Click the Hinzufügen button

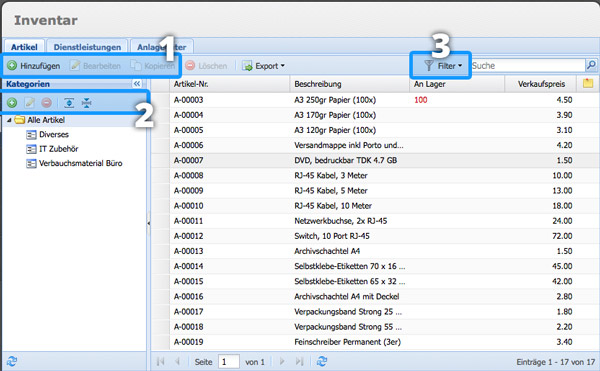click(34, 66)
